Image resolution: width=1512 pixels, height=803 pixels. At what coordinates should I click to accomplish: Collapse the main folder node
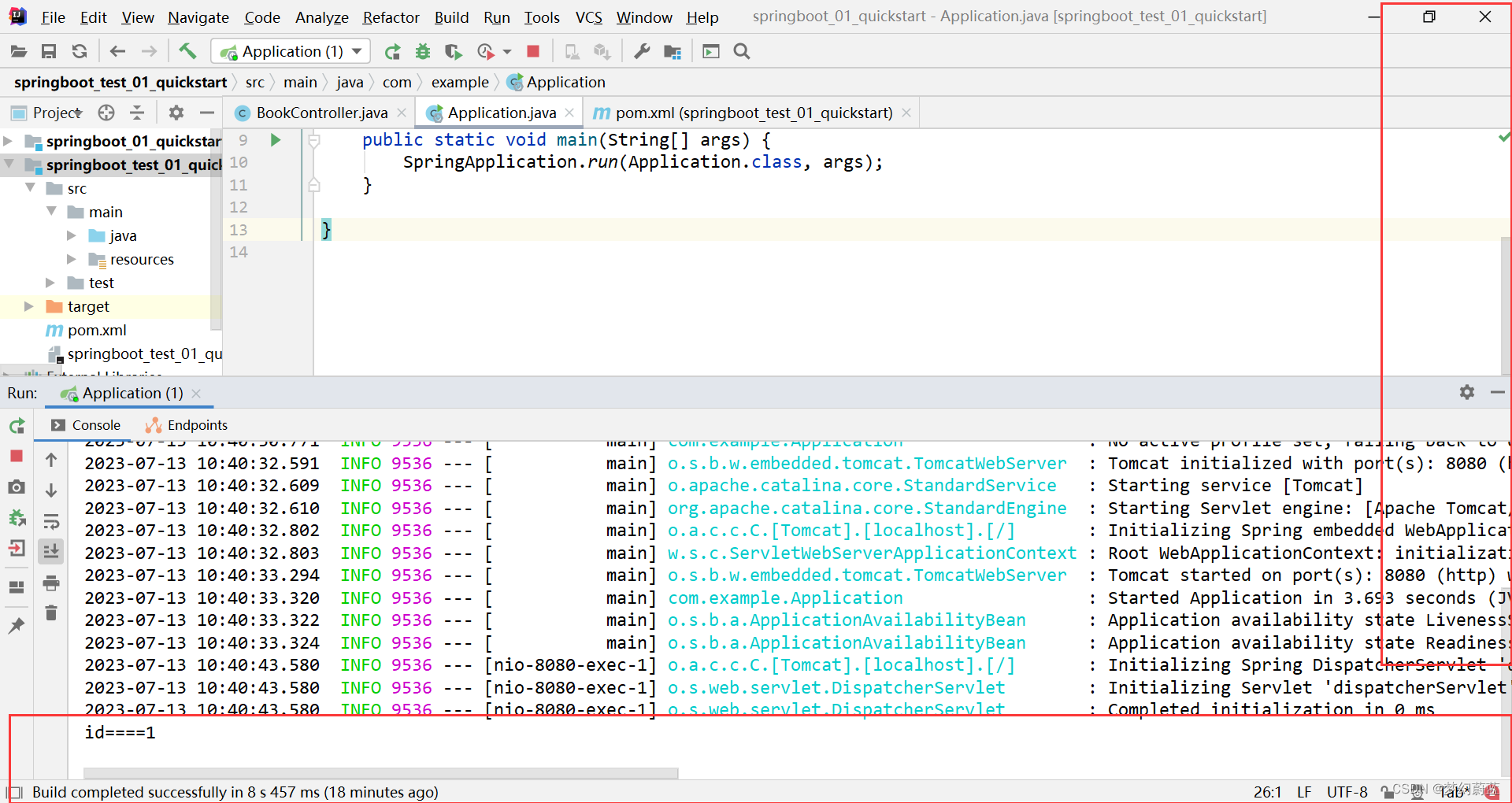coord(51,212)
